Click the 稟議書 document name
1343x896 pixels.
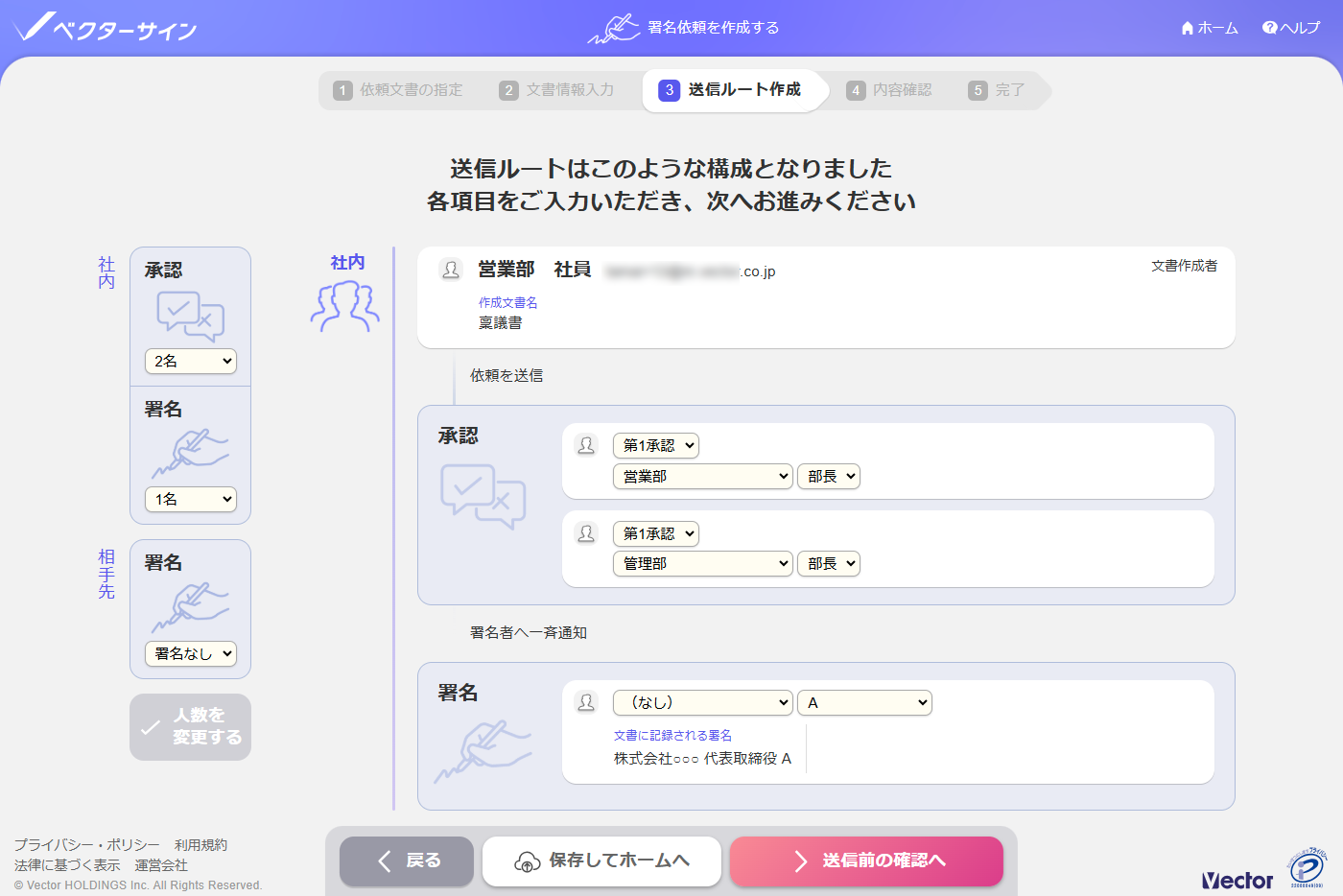pyautogui.click(x=501, y=323)
